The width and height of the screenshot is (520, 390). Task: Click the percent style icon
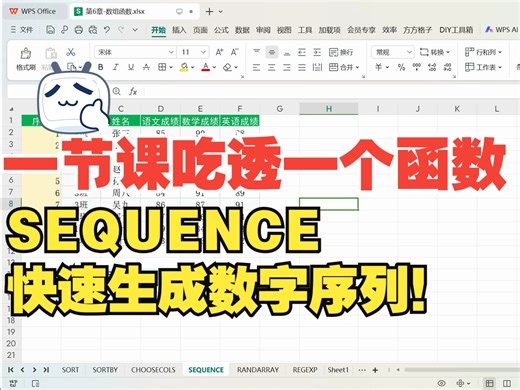[x=401, y=67]
